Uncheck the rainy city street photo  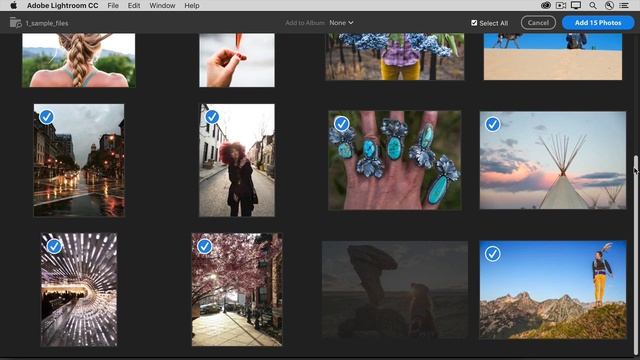coord(47,117)
